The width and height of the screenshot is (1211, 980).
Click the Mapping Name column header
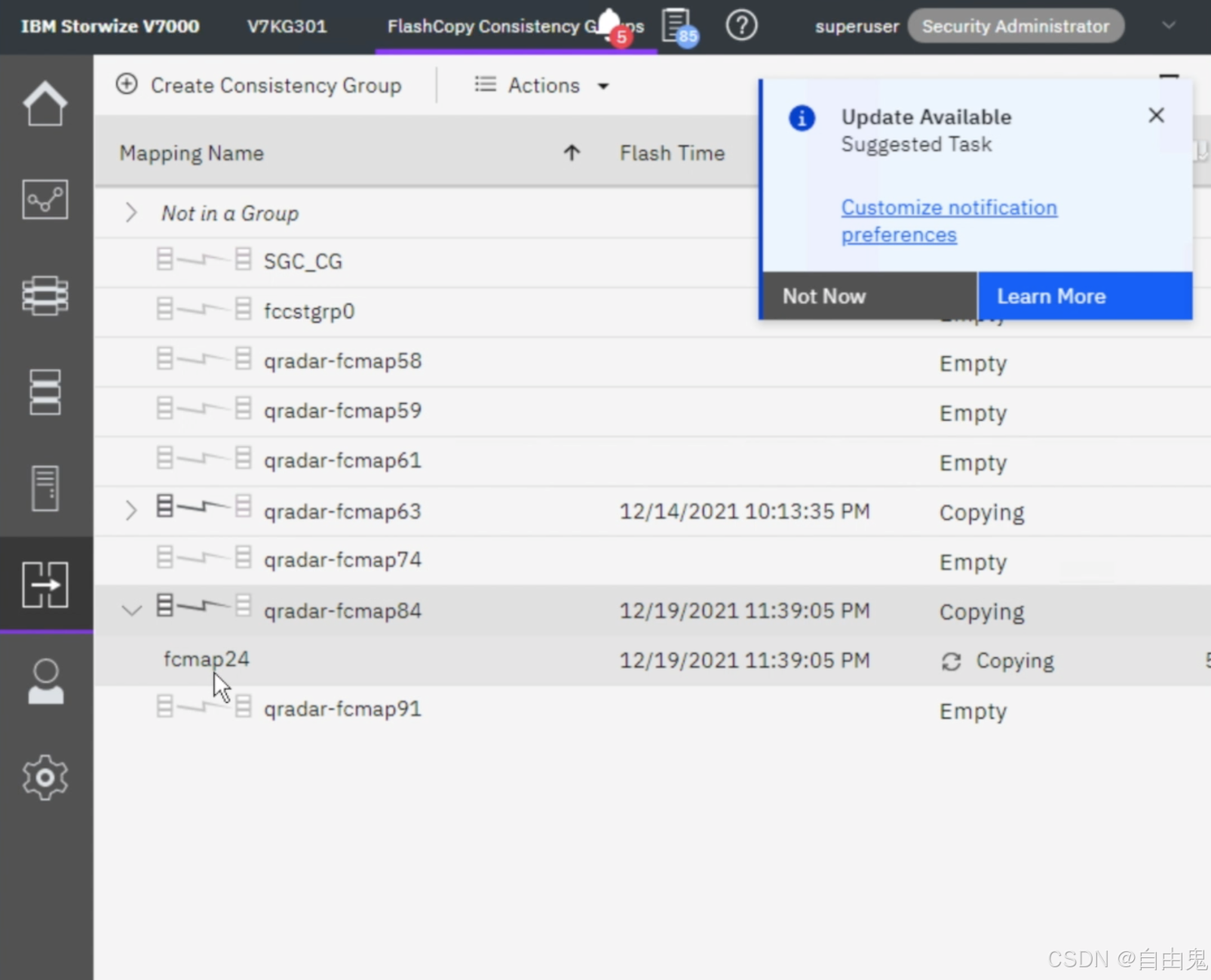[192, 153]
